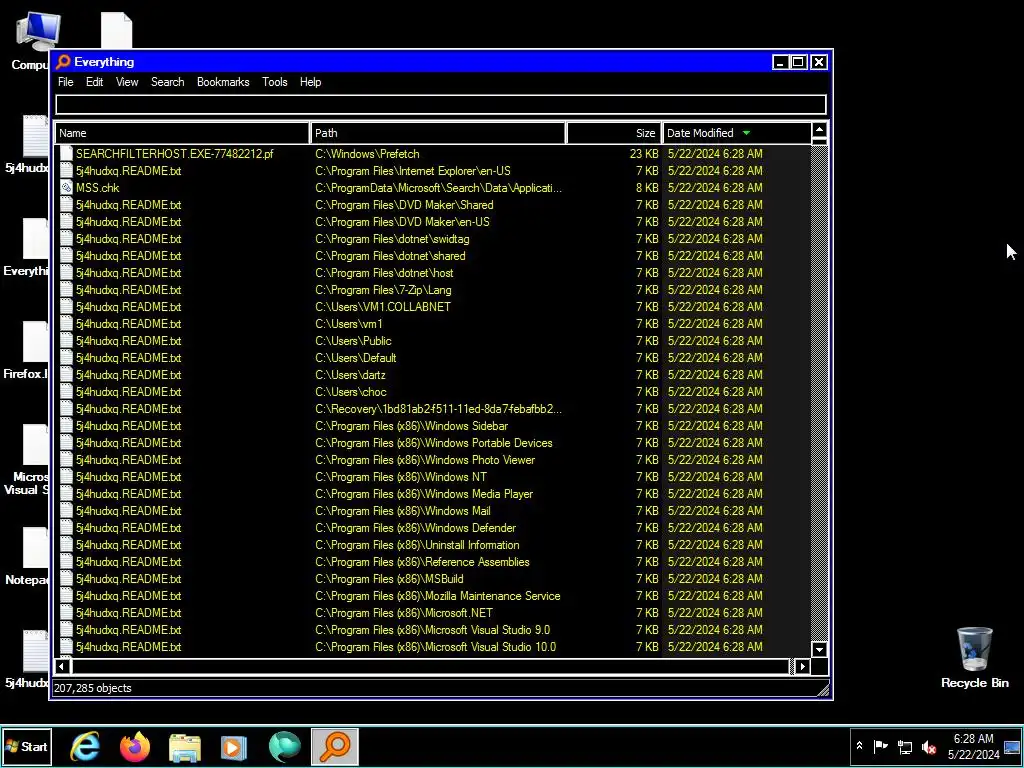Sort by Date Modified column header
1024x768 pixels.
pyautogui.click(x=736, y=133)
